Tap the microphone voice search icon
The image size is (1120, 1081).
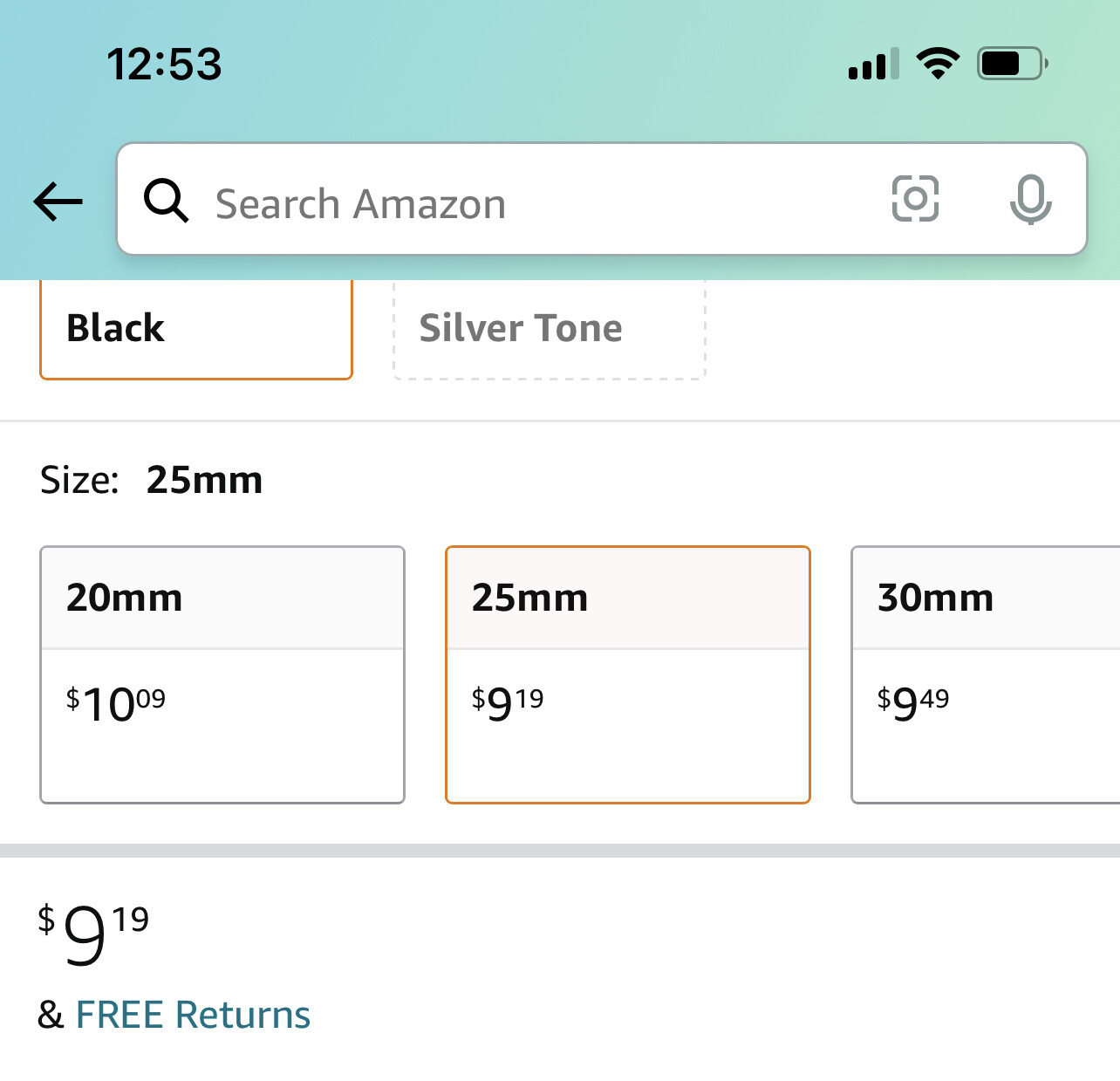tap(1030, 199)
